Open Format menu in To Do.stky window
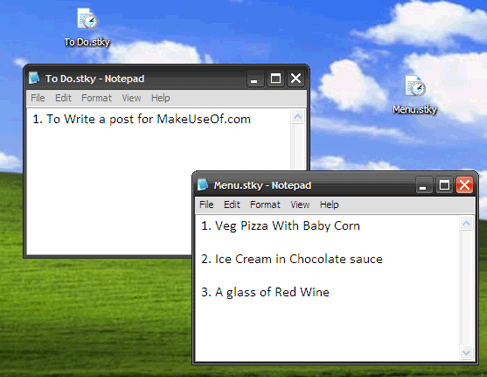The image size is (487, 377). (96, 98)
